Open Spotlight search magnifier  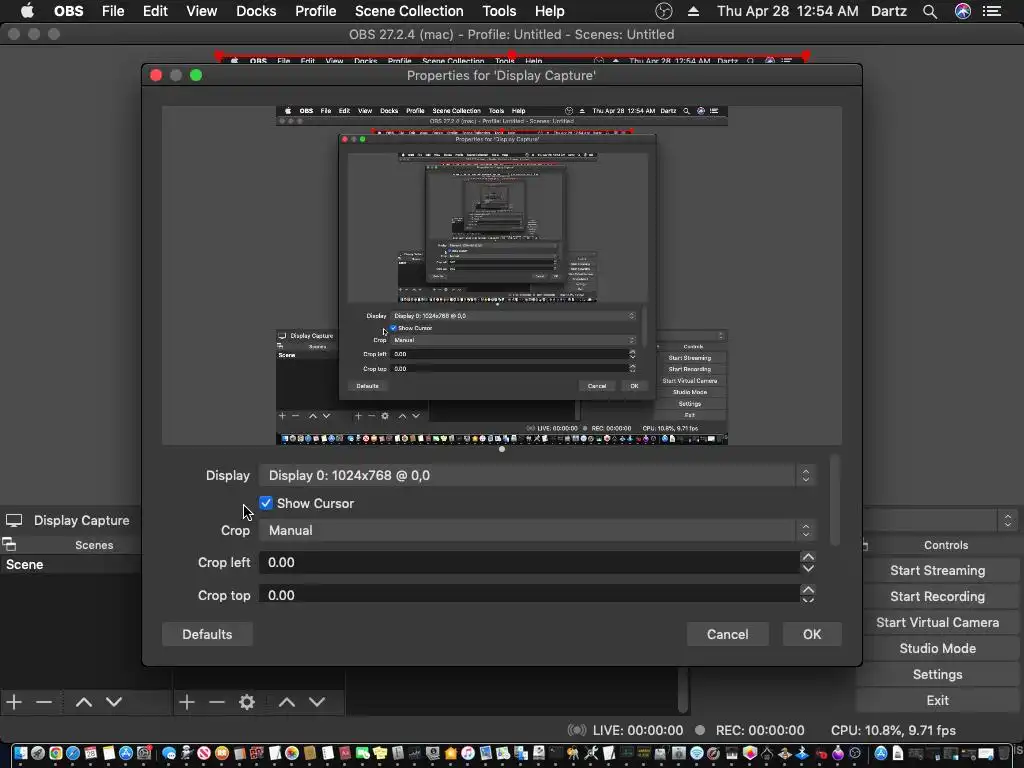(930, 11)
